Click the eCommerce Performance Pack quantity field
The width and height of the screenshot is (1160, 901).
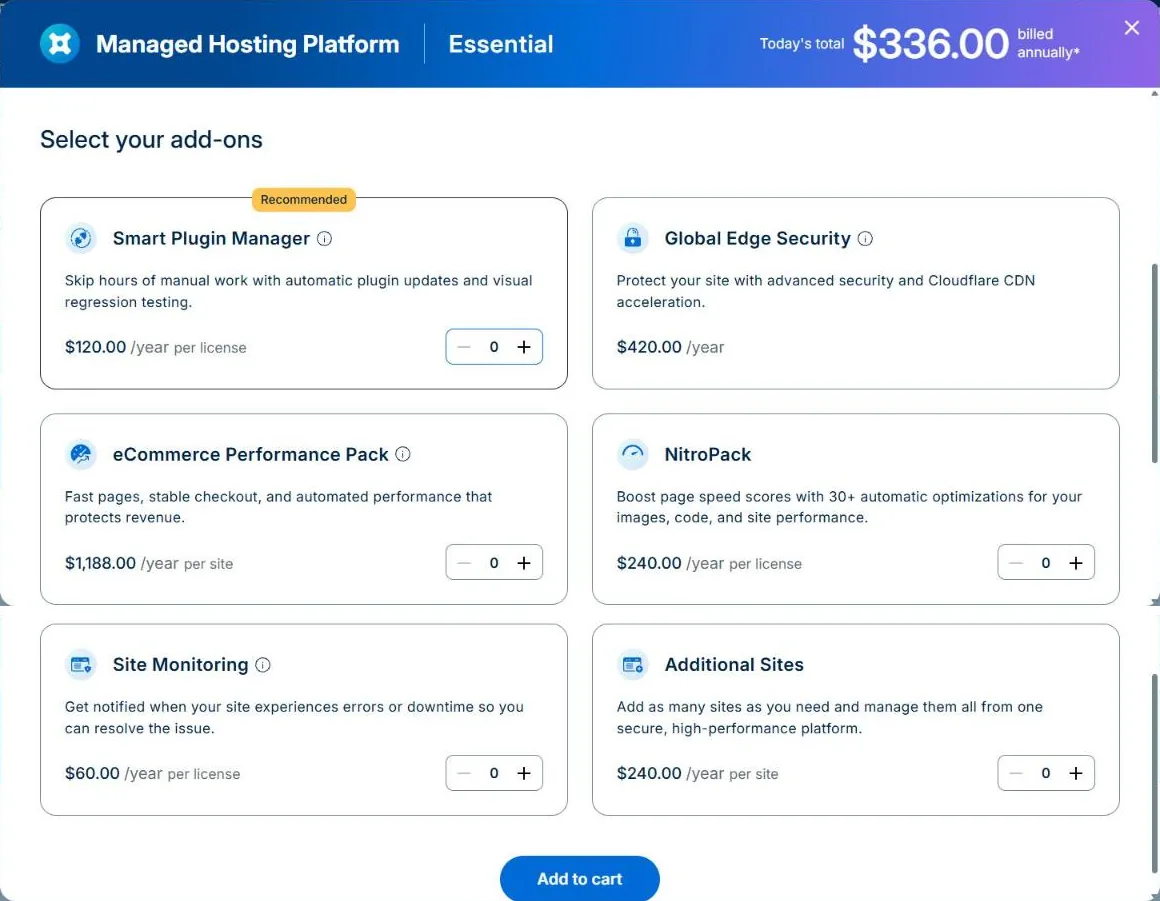(x=494, y=563)
